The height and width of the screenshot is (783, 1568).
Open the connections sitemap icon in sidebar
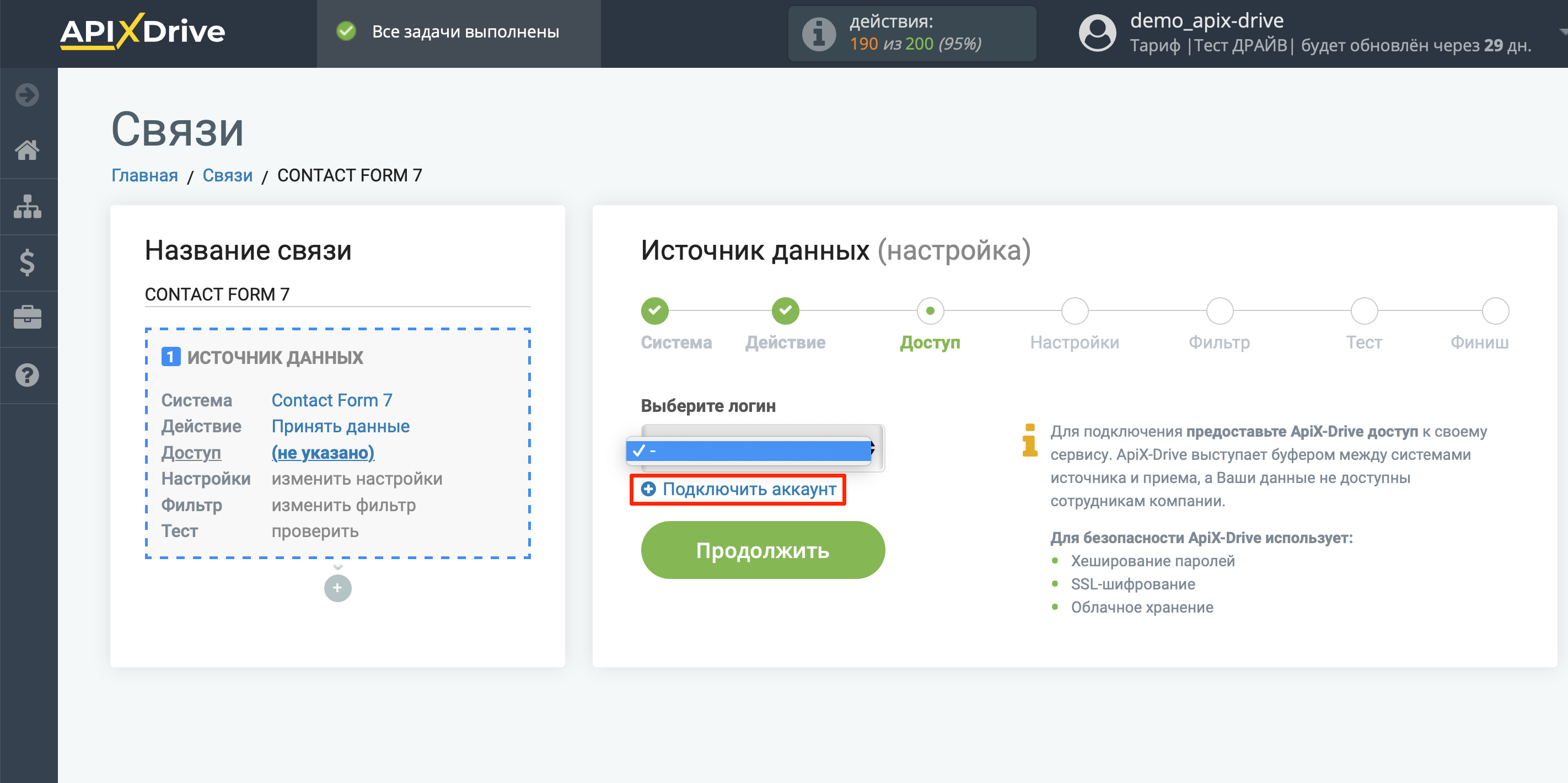click(x=28, y=206)
